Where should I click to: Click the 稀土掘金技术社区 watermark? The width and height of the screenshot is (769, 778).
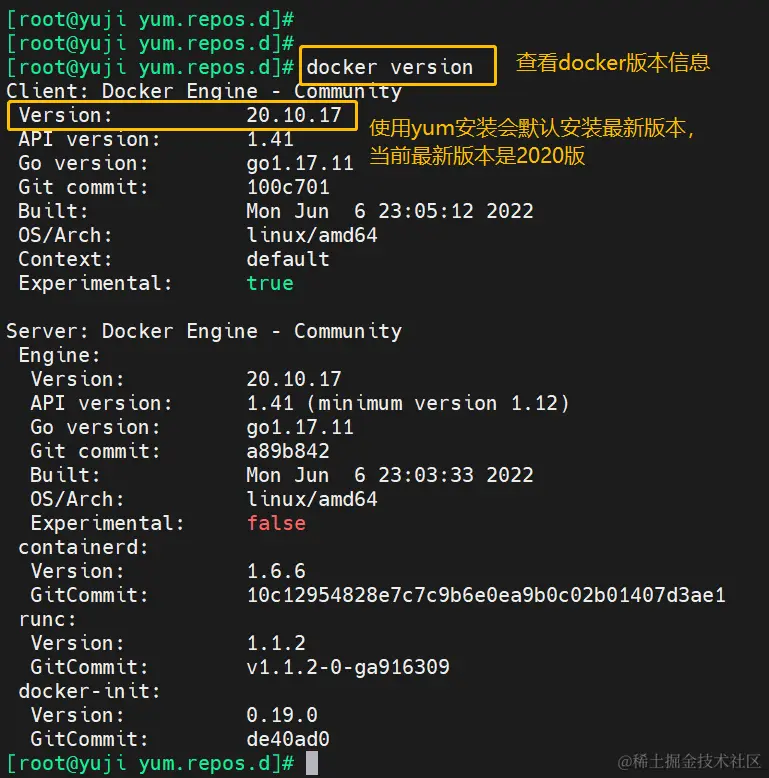tap(688, 761)
